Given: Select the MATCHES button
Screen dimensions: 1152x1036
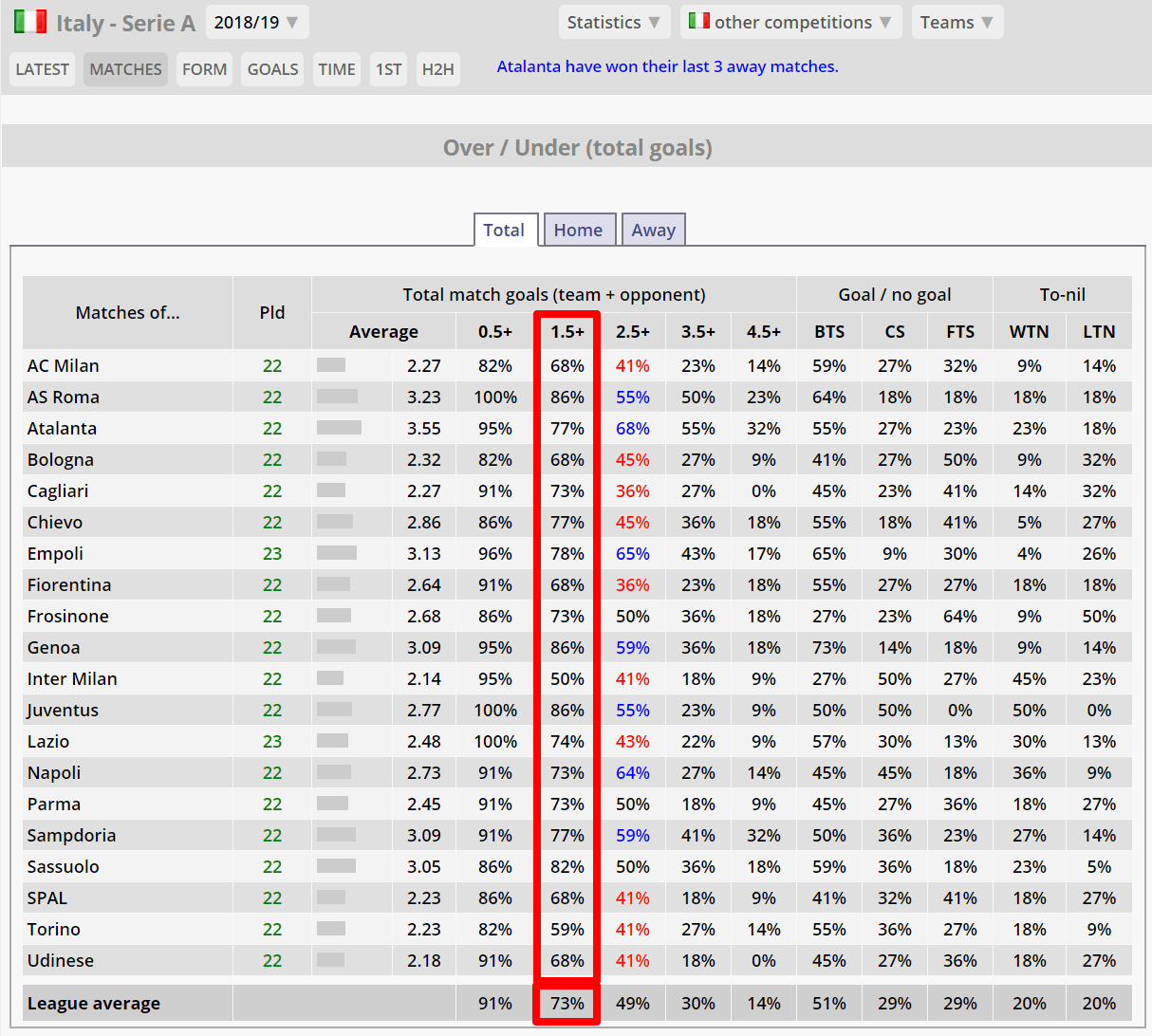Looking at the screenshot, I should tap(125, 69).
